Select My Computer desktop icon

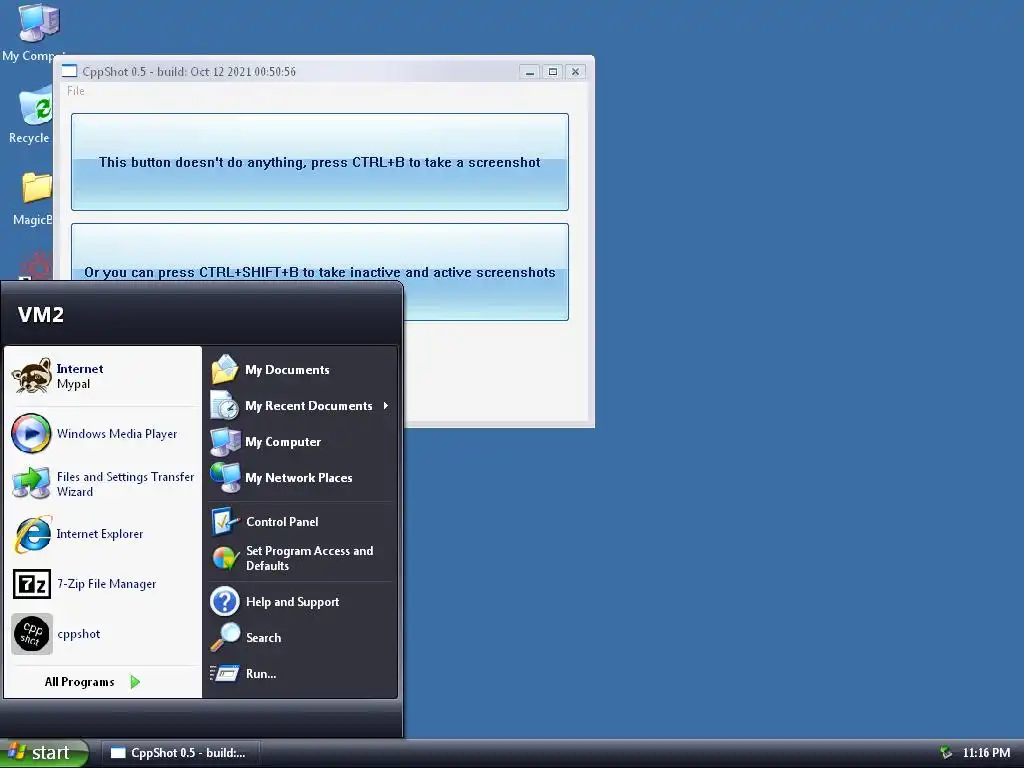[38, 24]
